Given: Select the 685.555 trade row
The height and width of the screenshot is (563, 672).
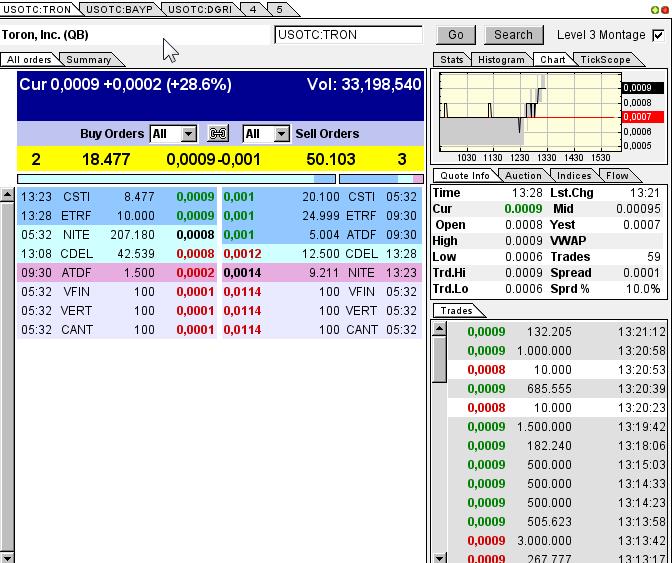Looking at the screenshot, I should [x=557, y=389].
